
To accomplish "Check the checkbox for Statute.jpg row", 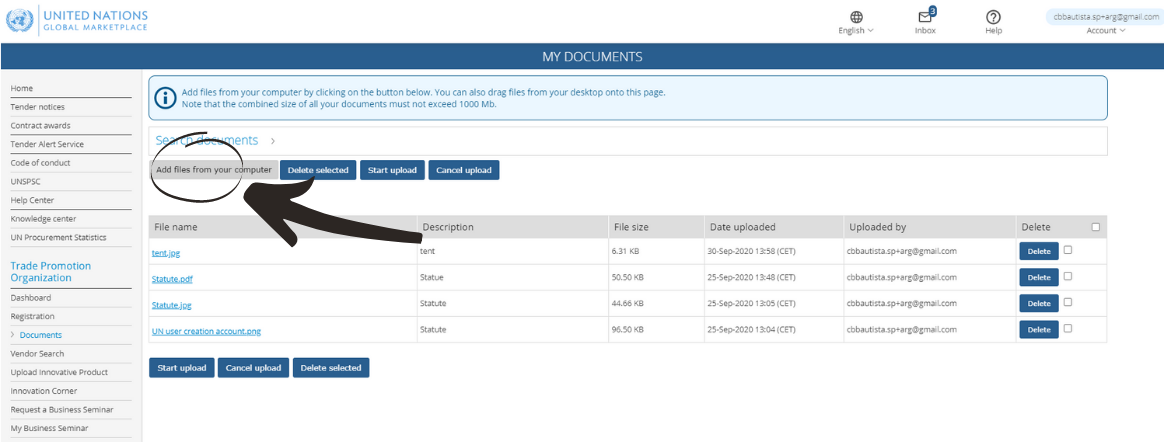I will point(1067,302).
